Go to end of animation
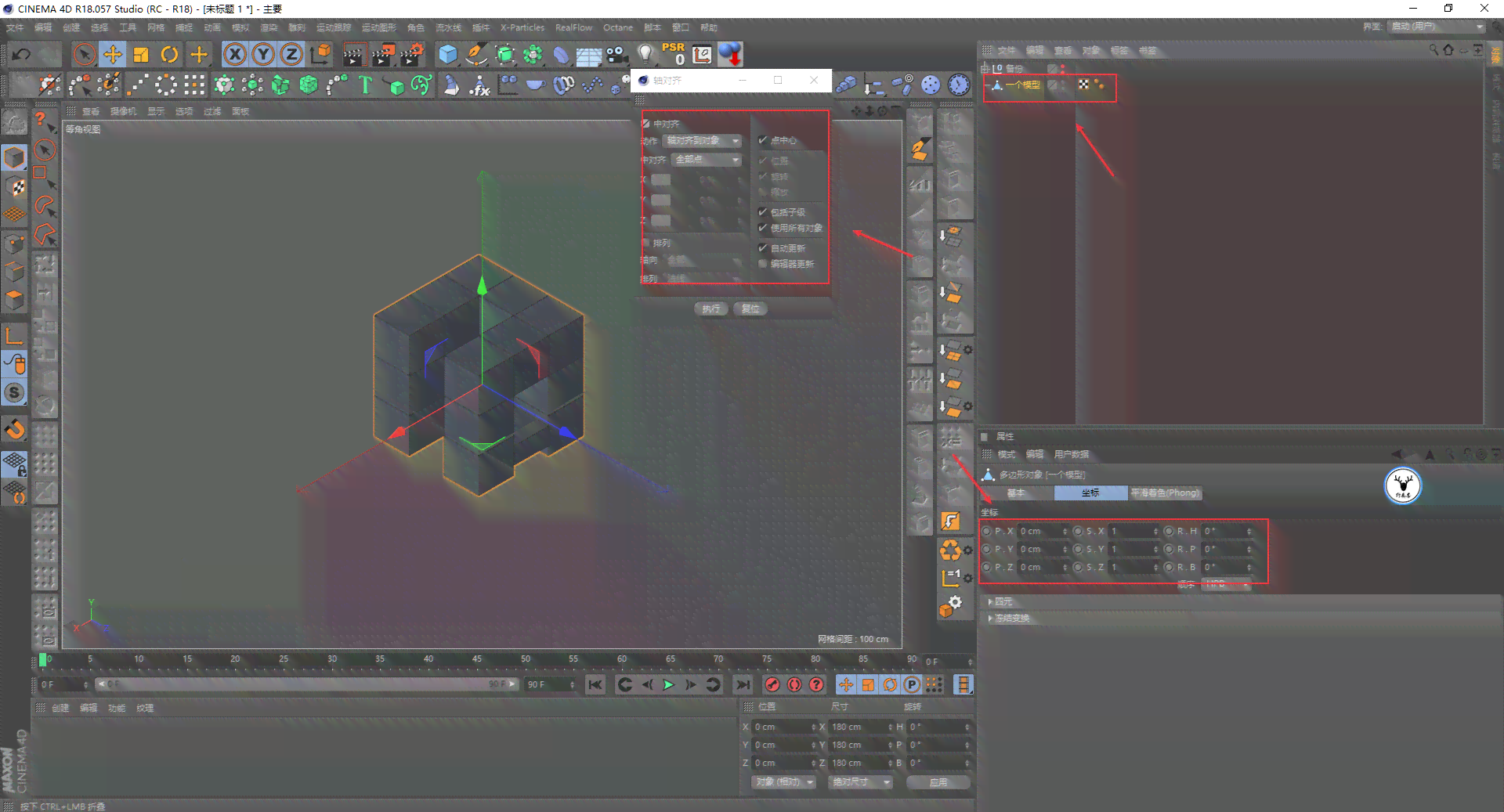The height and width of the screenshot is (812, 1504). point(742,684)
